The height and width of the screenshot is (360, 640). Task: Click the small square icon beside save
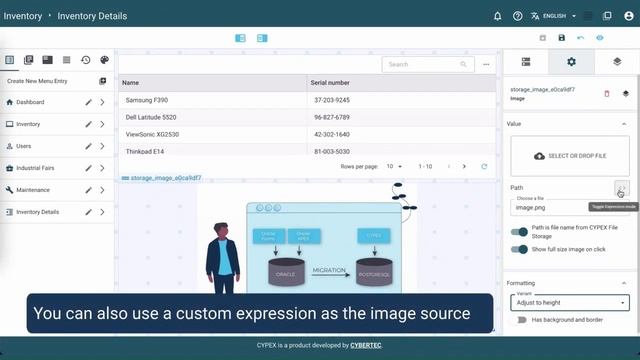coord(542,38)
